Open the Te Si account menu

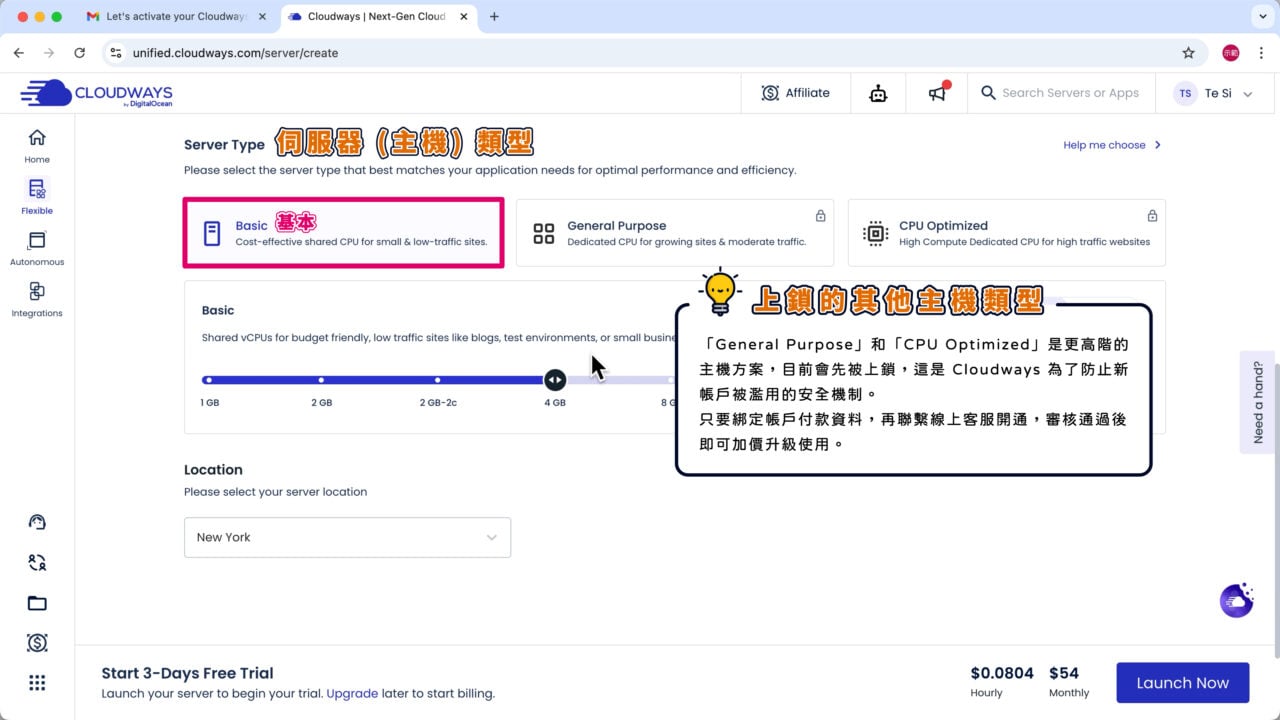(1214, 93)
